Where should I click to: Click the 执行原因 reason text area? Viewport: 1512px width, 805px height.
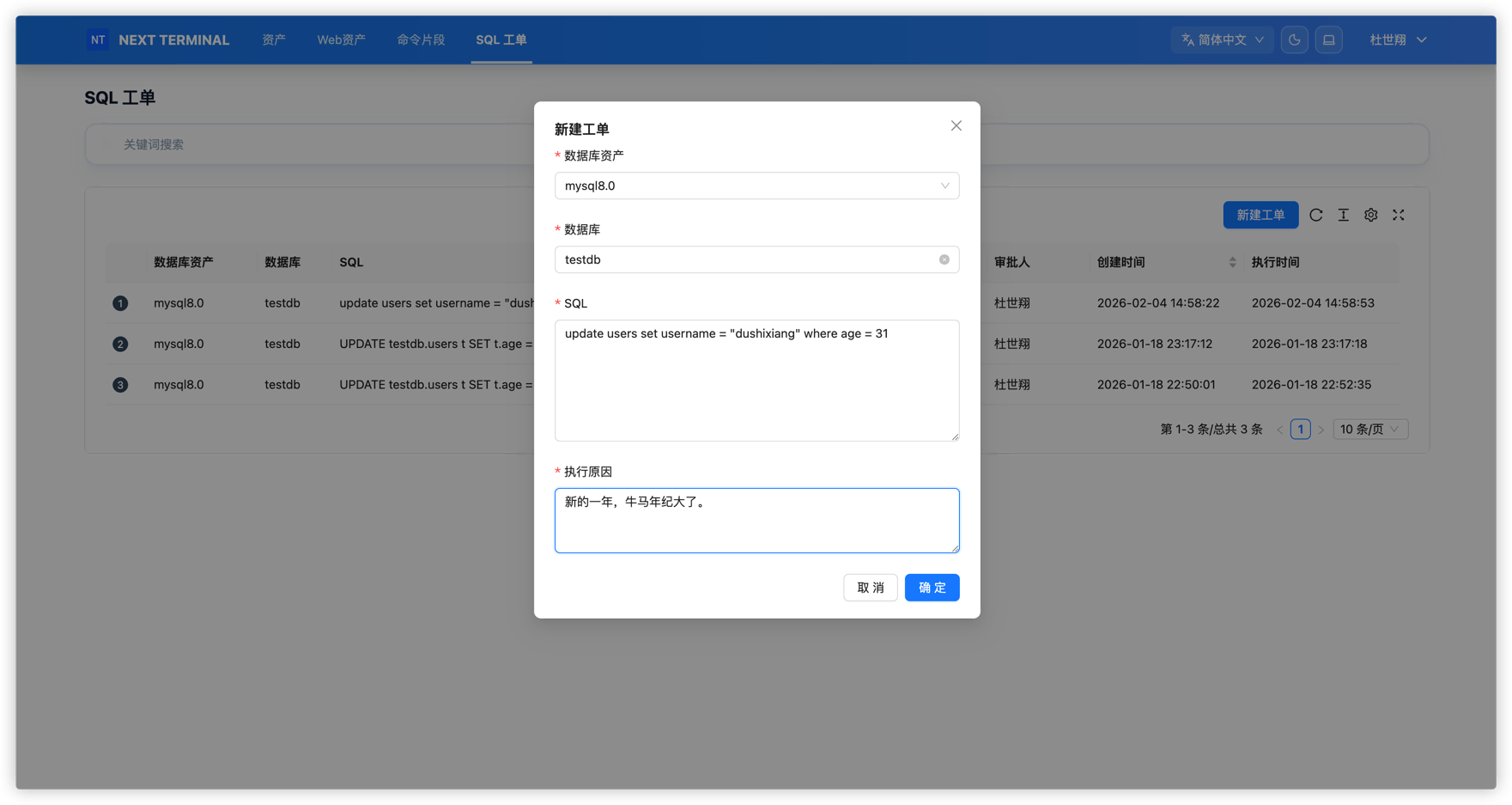tap(756, 524)
